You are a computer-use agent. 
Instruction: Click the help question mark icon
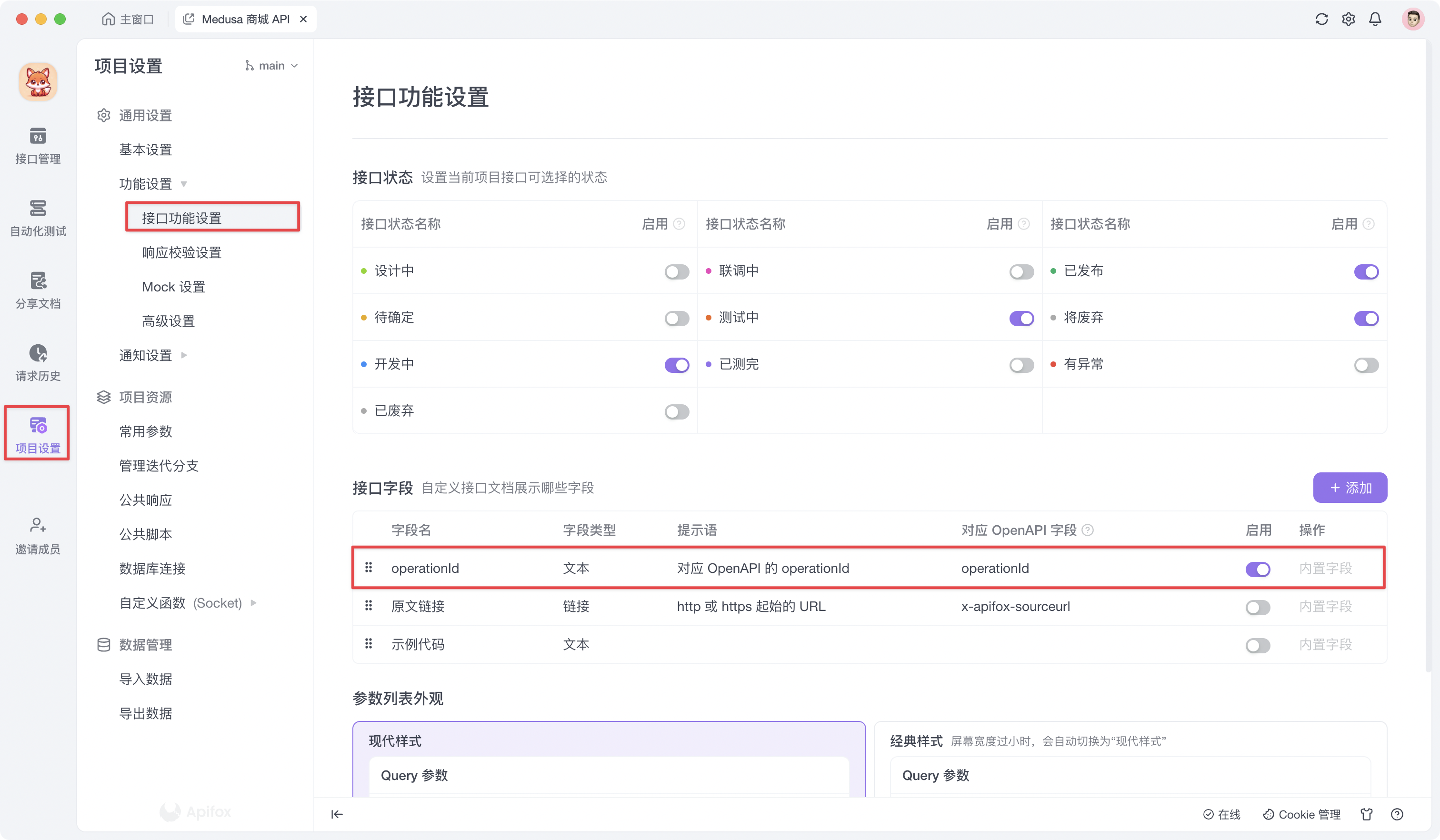1396,814
